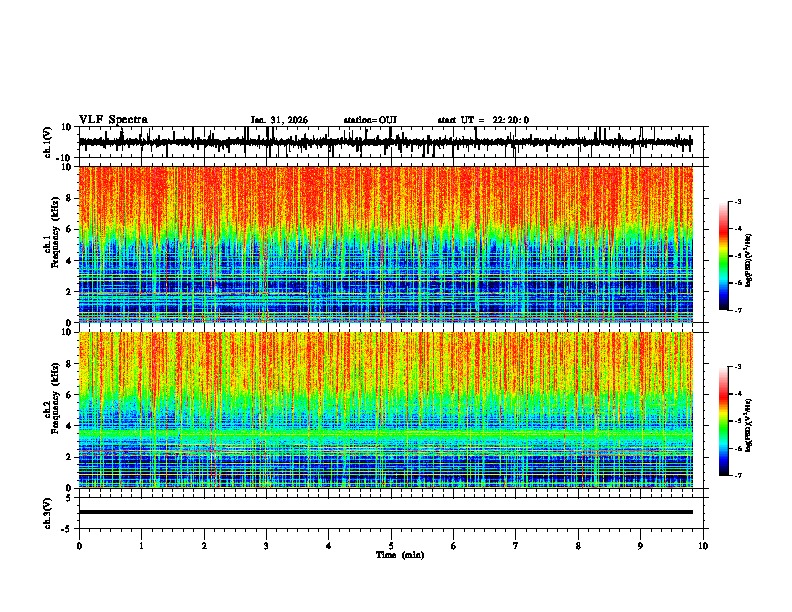
Task: Click the ch.1 log(PSD) colorbar label
Action: coord(749,260)
